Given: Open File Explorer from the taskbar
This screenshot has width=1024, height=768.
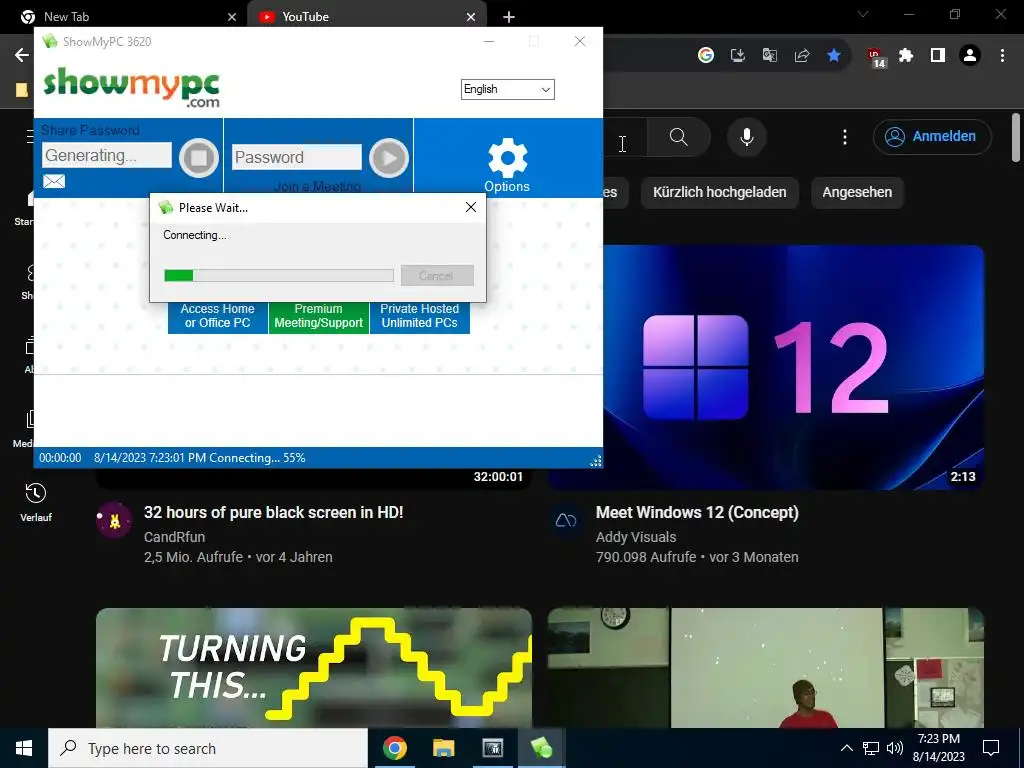Looking at the screenshot, I should 444,748.
